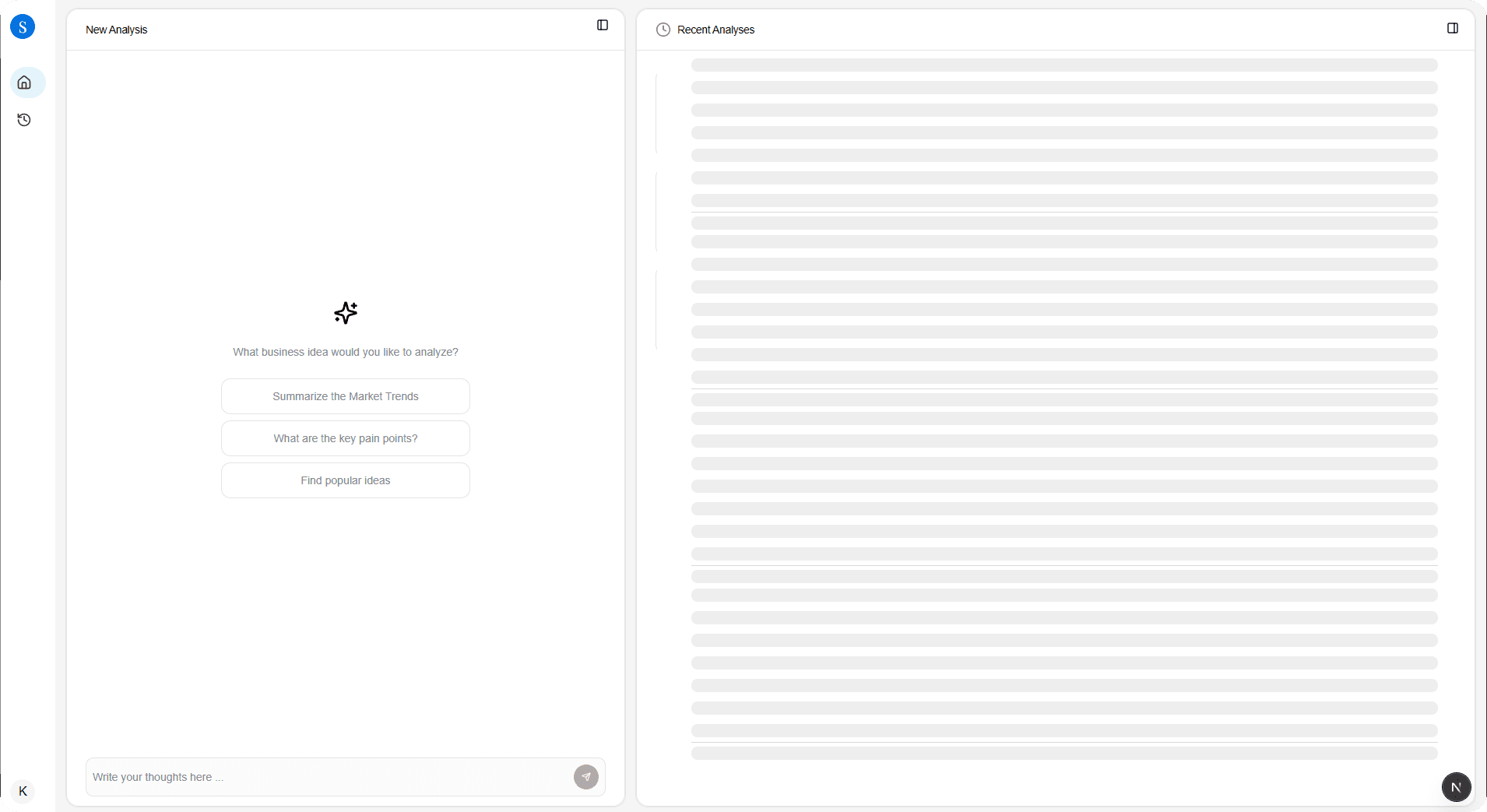Open the K user avatar menu
The image size is (1487, 812).
[23, 791]
